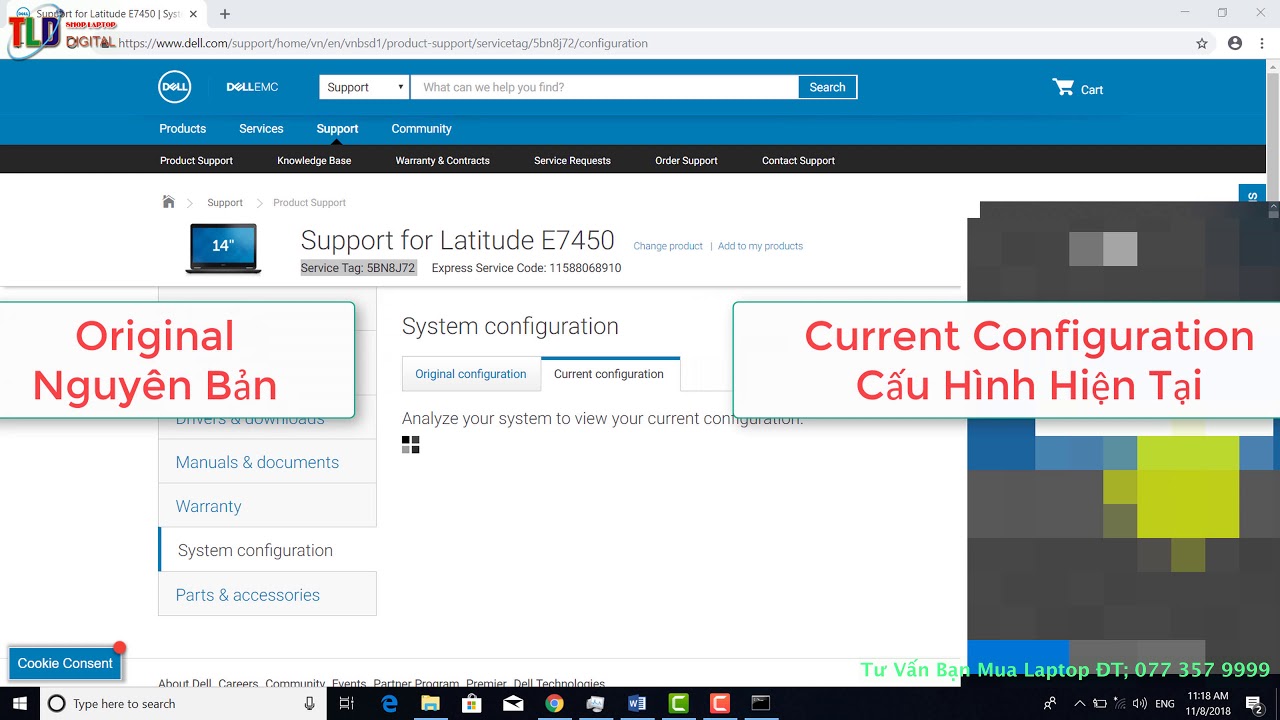Open the green Camtasia taskbar icon
This screenshot has width=1280, height=720.
[x=678, y=703]
